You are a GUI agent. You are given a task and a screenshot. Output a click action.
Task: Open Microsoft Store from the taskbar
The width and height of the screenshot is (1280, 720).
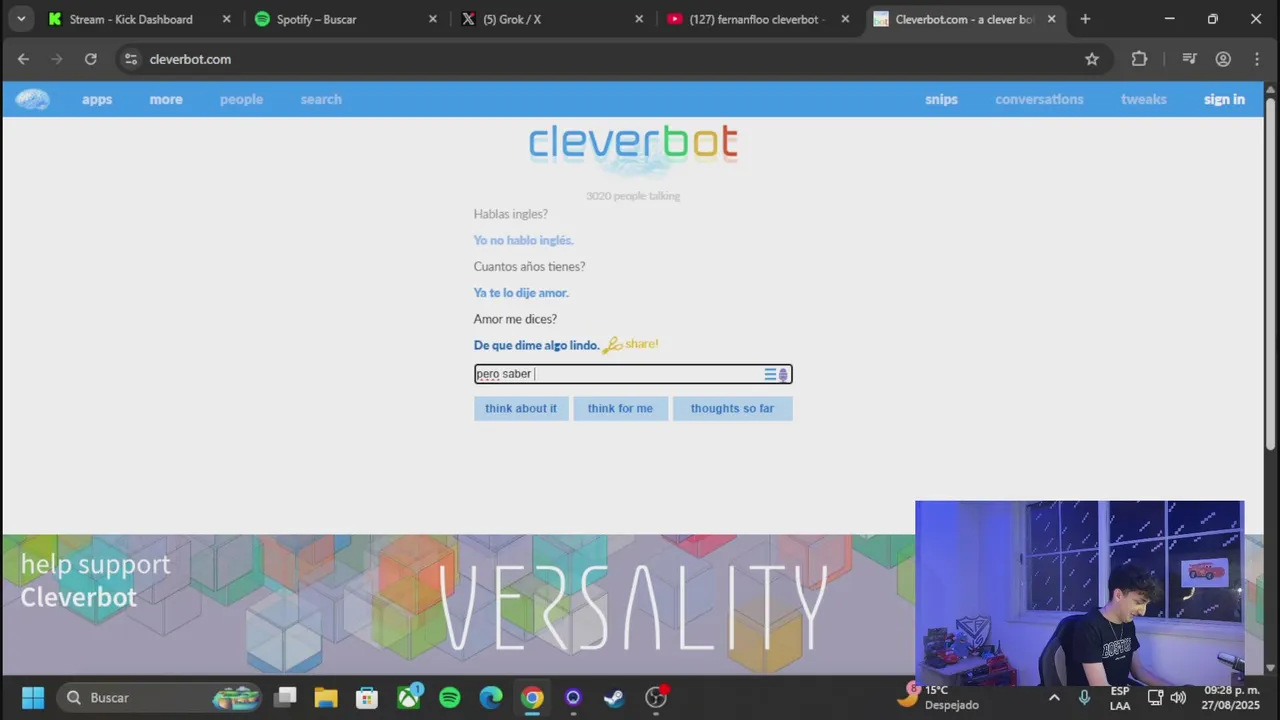coord(367,697)
